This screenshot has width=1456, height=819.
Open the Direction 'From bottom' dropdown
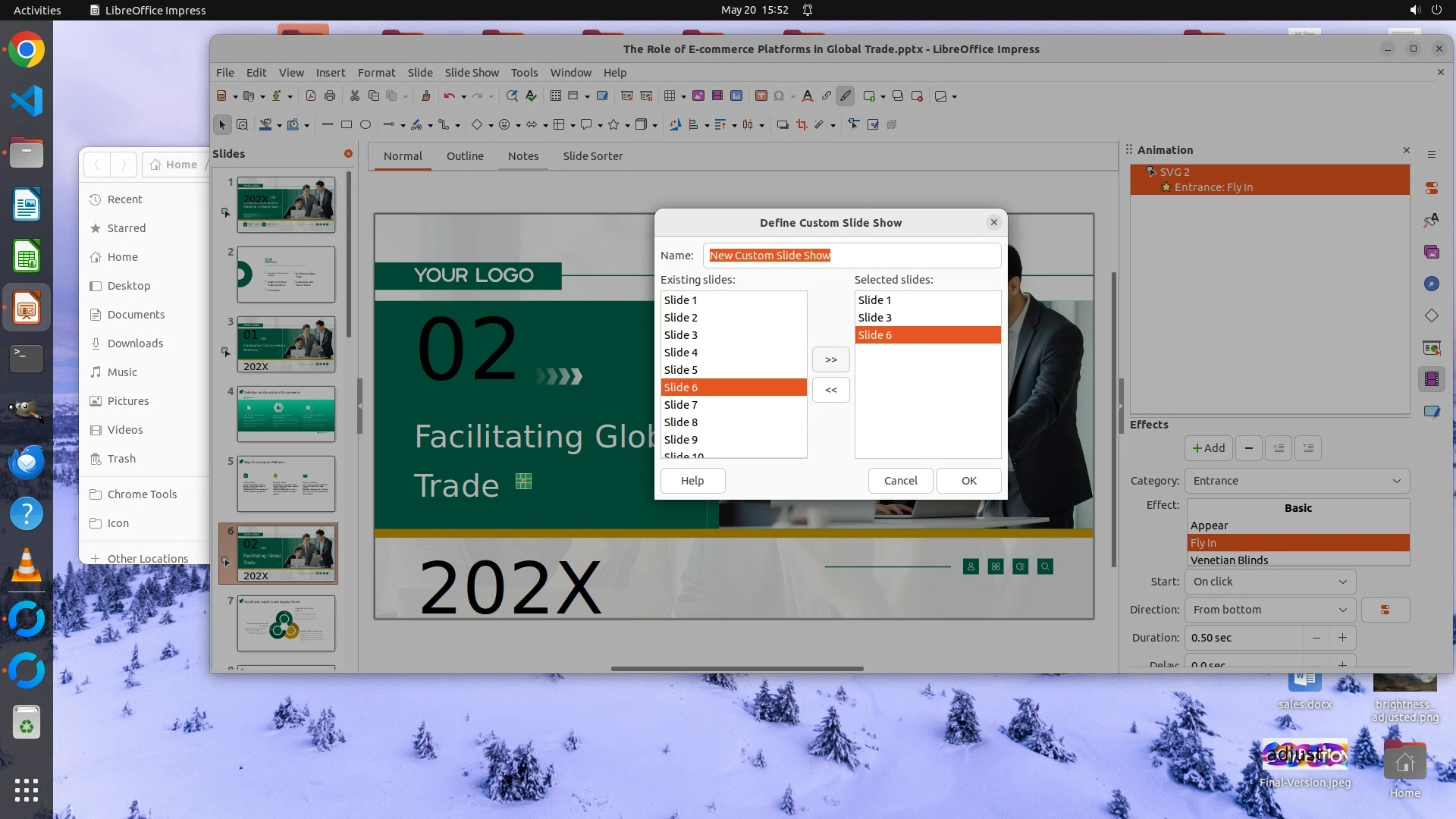point(1269,610)
